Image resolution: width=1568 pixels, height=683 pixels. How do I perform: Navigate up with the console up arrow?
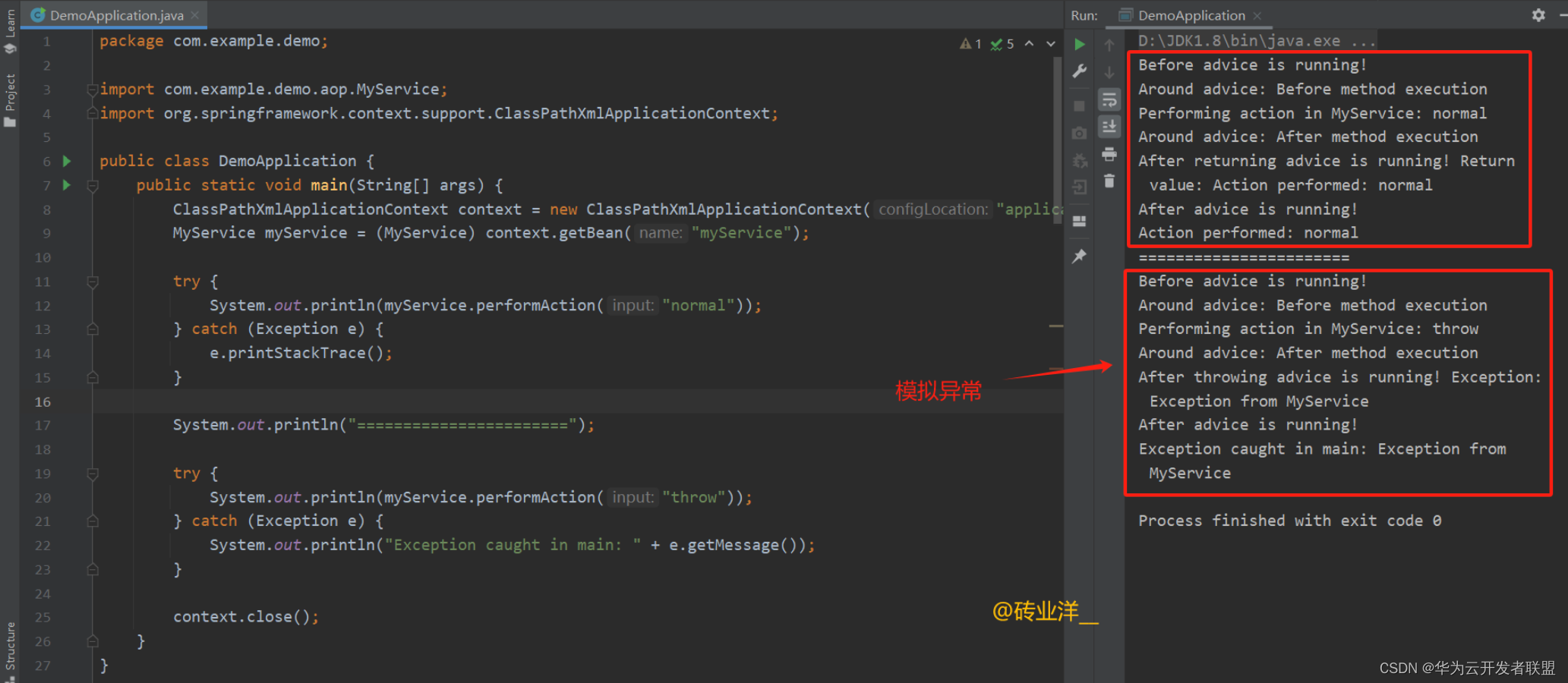click(1109, 46)
